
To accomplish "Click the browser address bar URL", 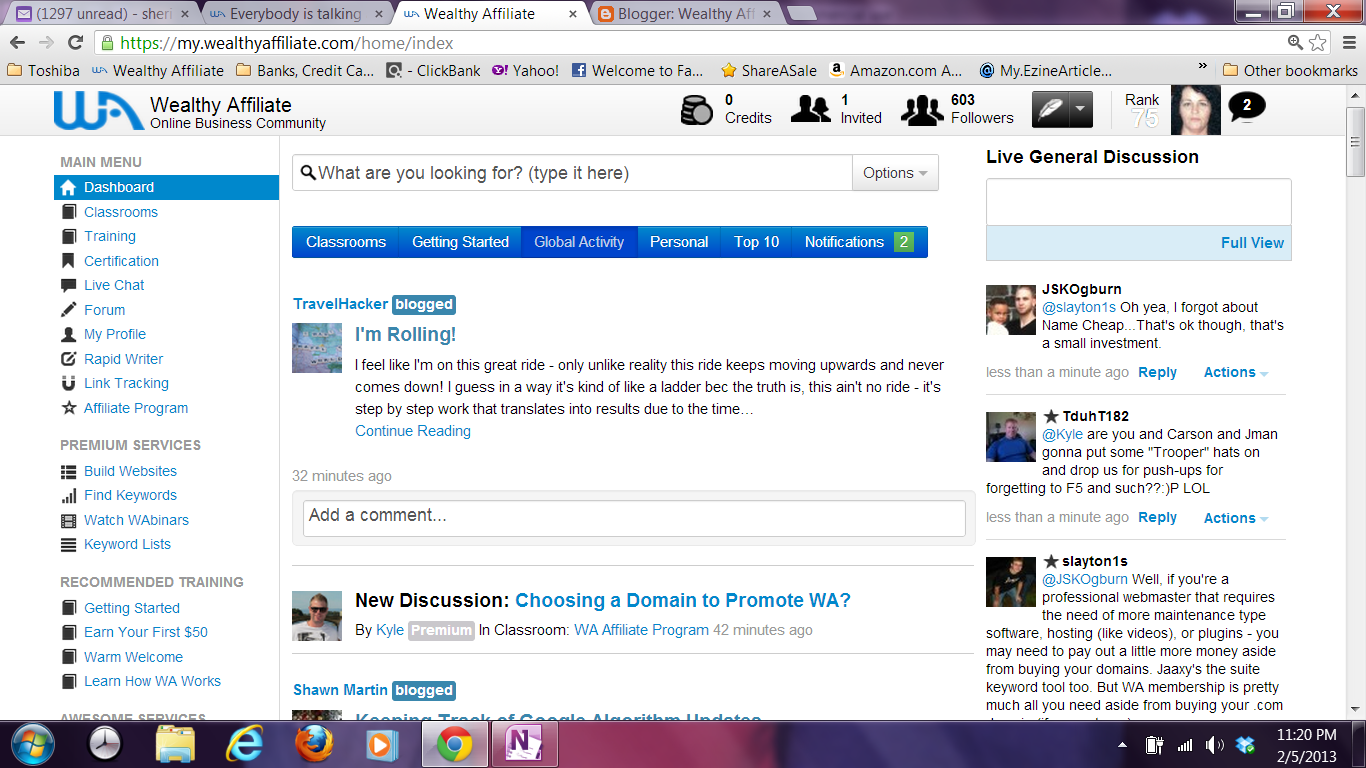I will [690, 43].
